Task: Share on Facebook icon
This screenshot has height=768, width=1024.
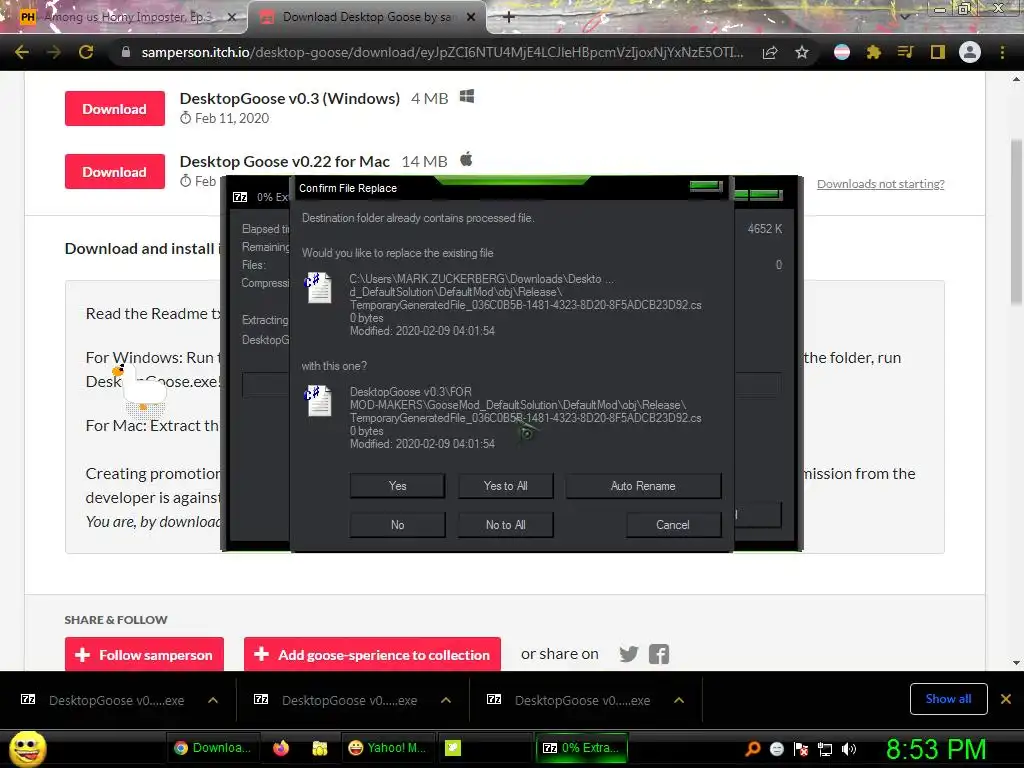Action: tap(659, 654)
